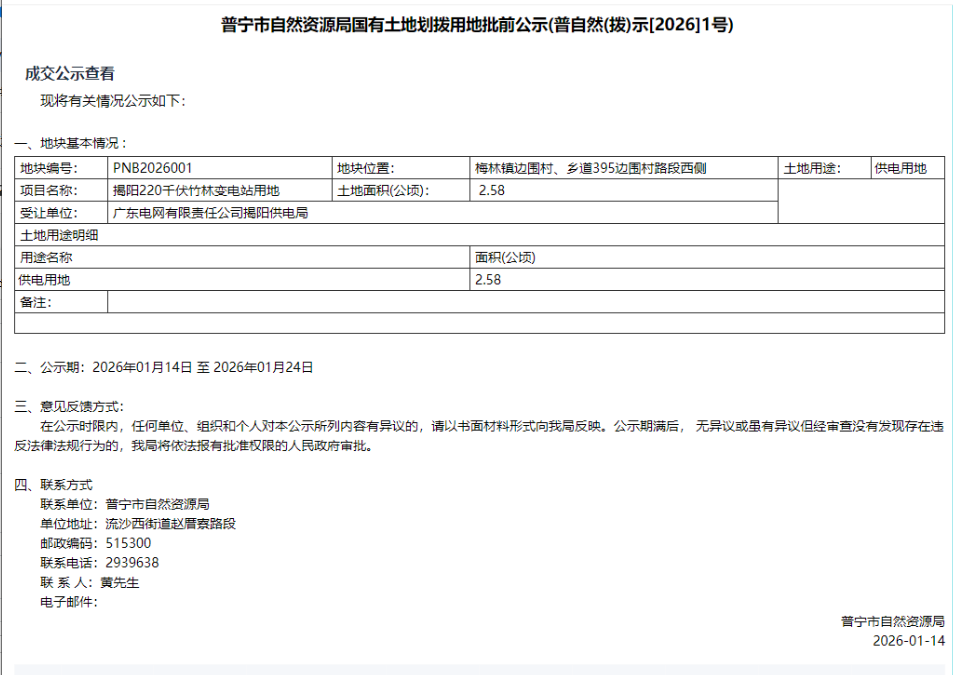Image resolution: width=953 pixels, height=675 pixels.
Task: Click the 2026-01-14 date at bottom right
Action: [x=908, y=641]
